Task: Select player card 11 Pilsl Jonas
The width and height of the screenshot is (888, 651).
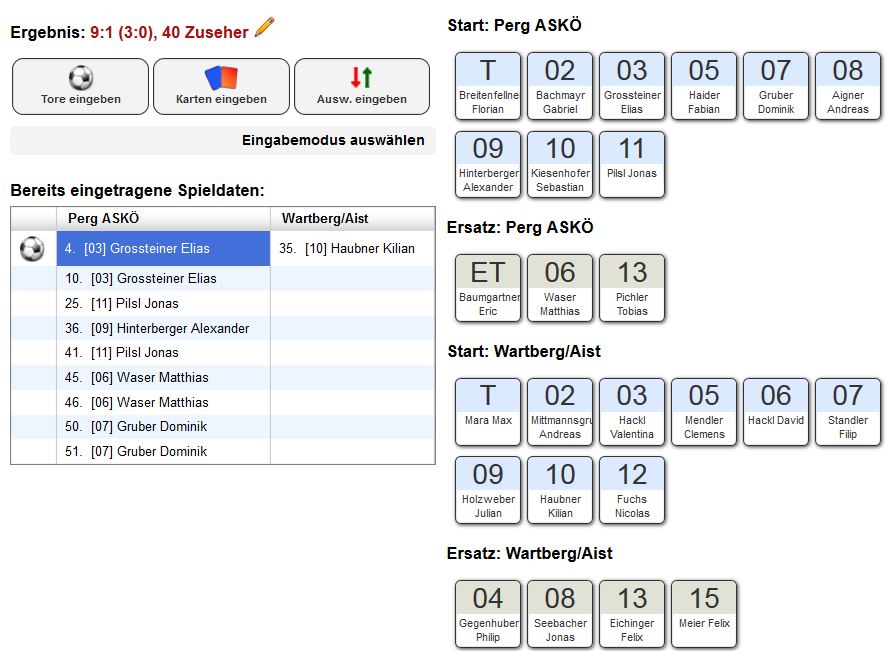Action: 632,164
